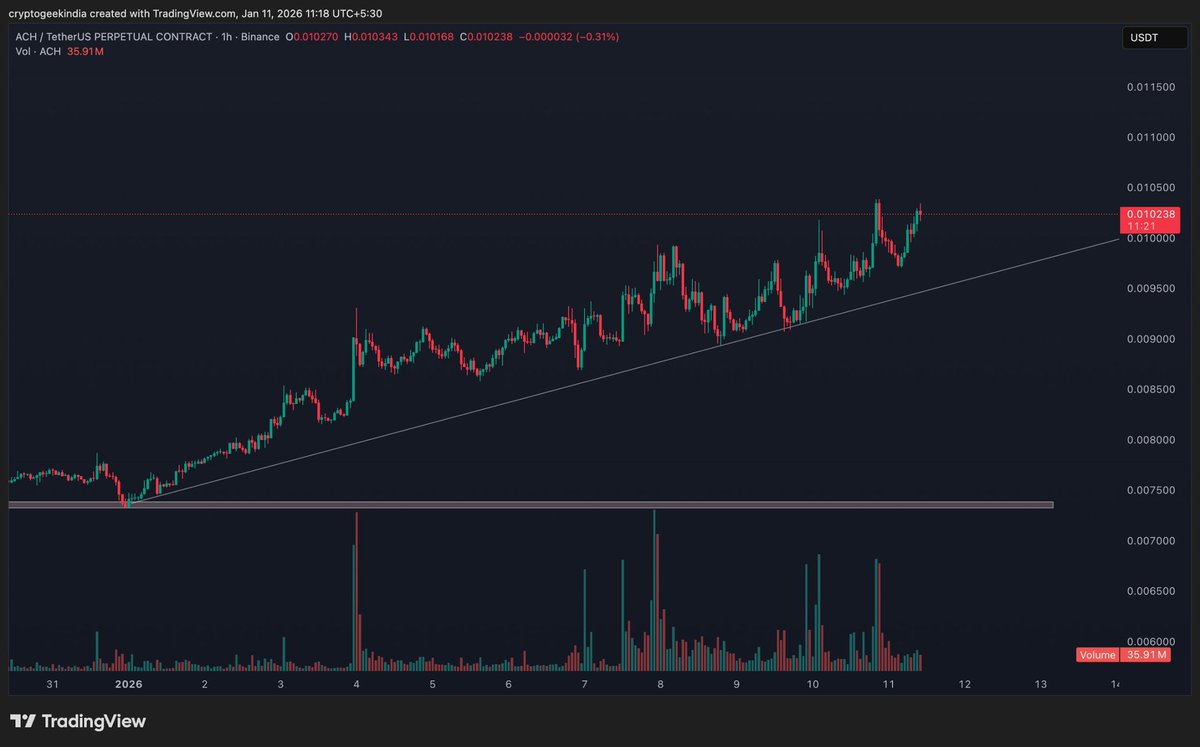Click the red current price label 0.010238

1151,214
